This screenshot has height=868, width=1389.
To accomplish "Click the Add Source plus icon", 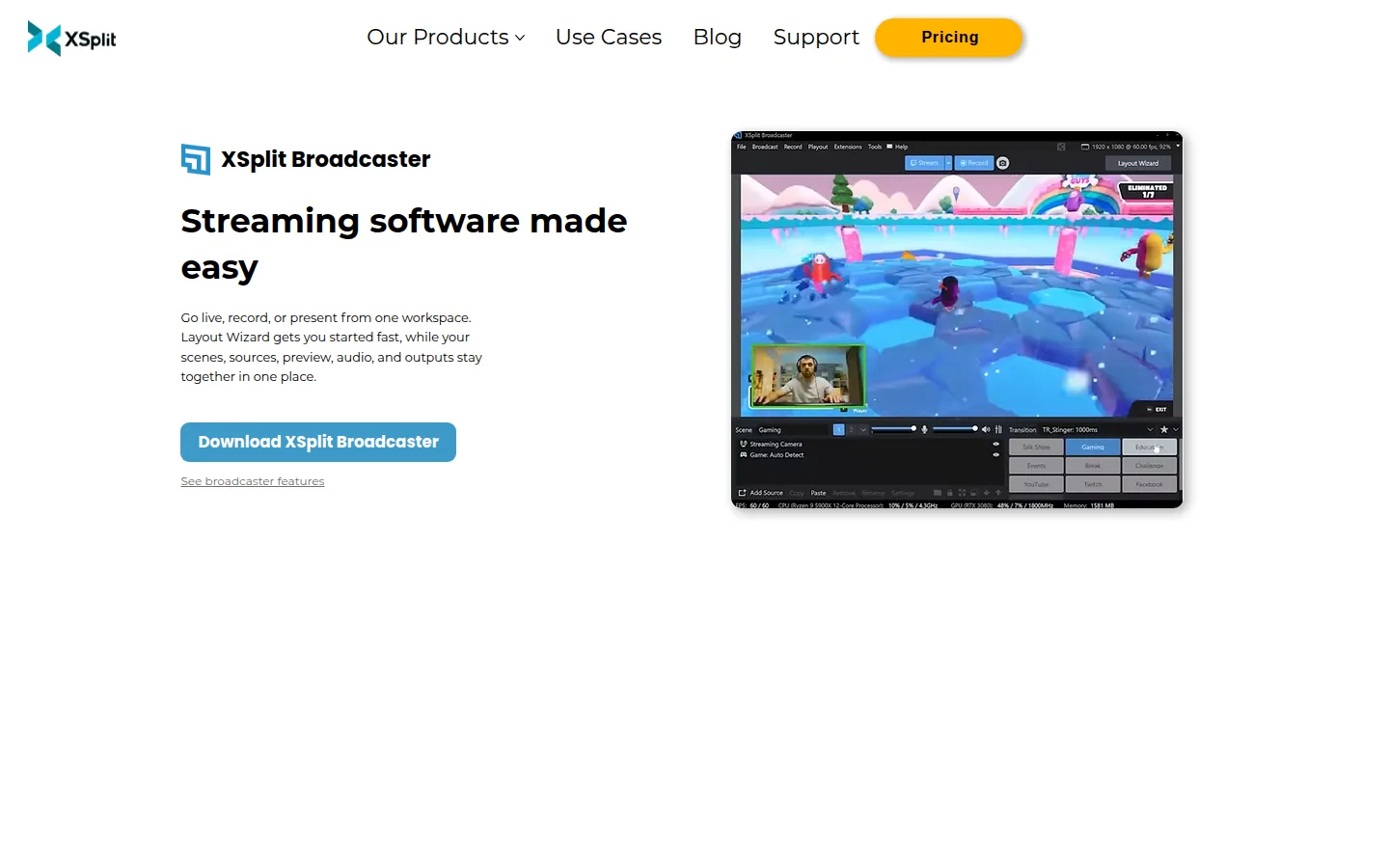I will (x=742, y=493).
